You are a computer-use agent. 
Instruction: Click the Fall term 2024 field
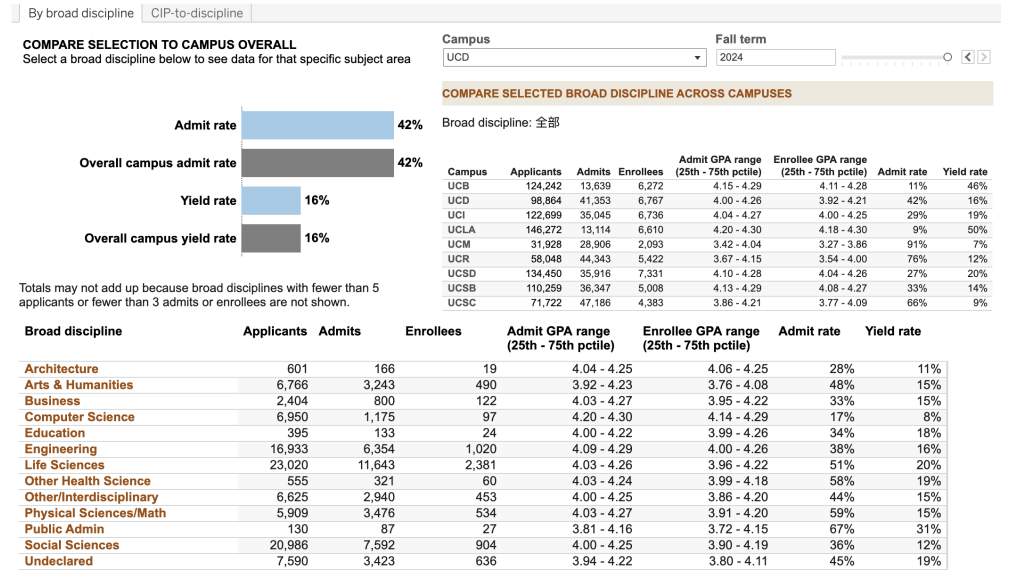[x=774, y=58]
